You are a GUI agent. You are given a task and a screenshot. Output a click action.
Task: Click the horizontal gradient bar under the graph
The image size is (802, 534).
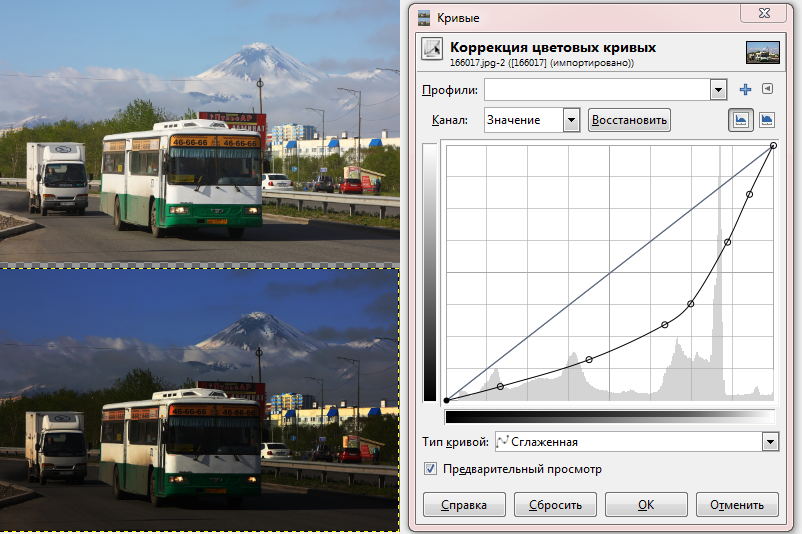click(610, 417)
